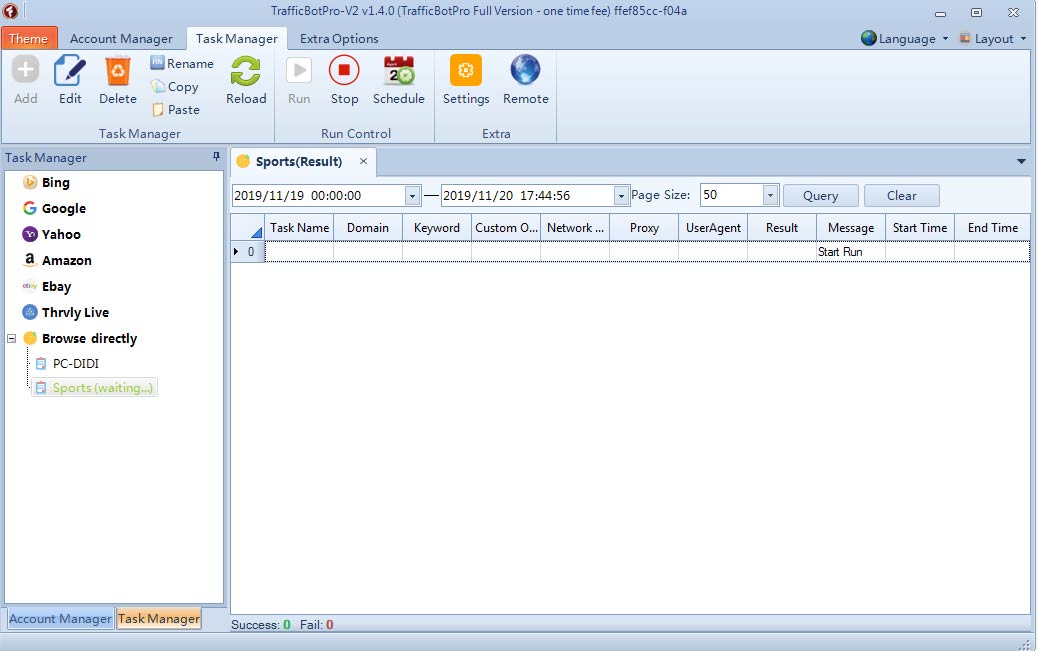The image size is (1038, 651).
Task: Open the Page Size dropdown
Action: 770,196
